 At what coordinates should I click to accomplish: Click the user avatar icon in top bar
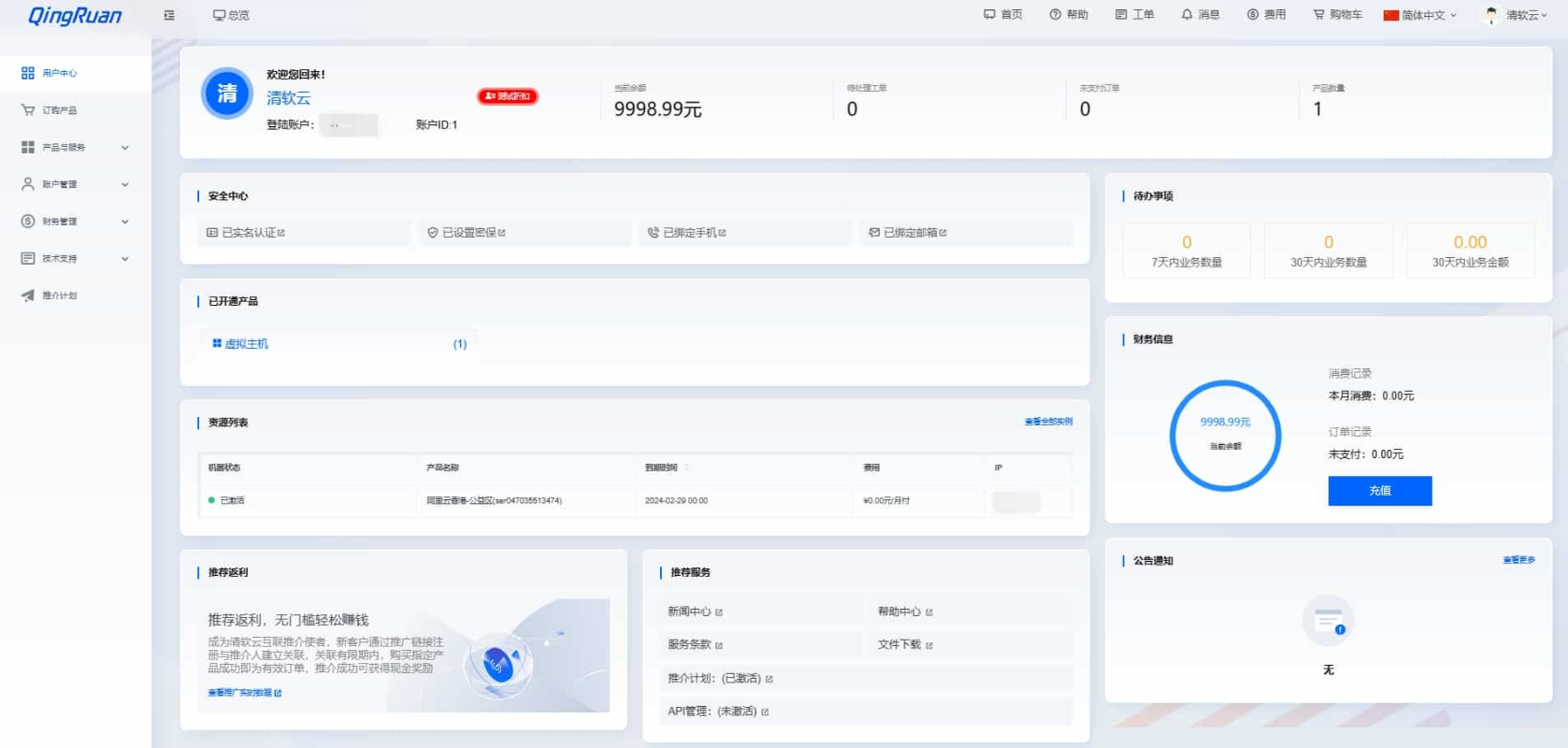pos(1491,15)
